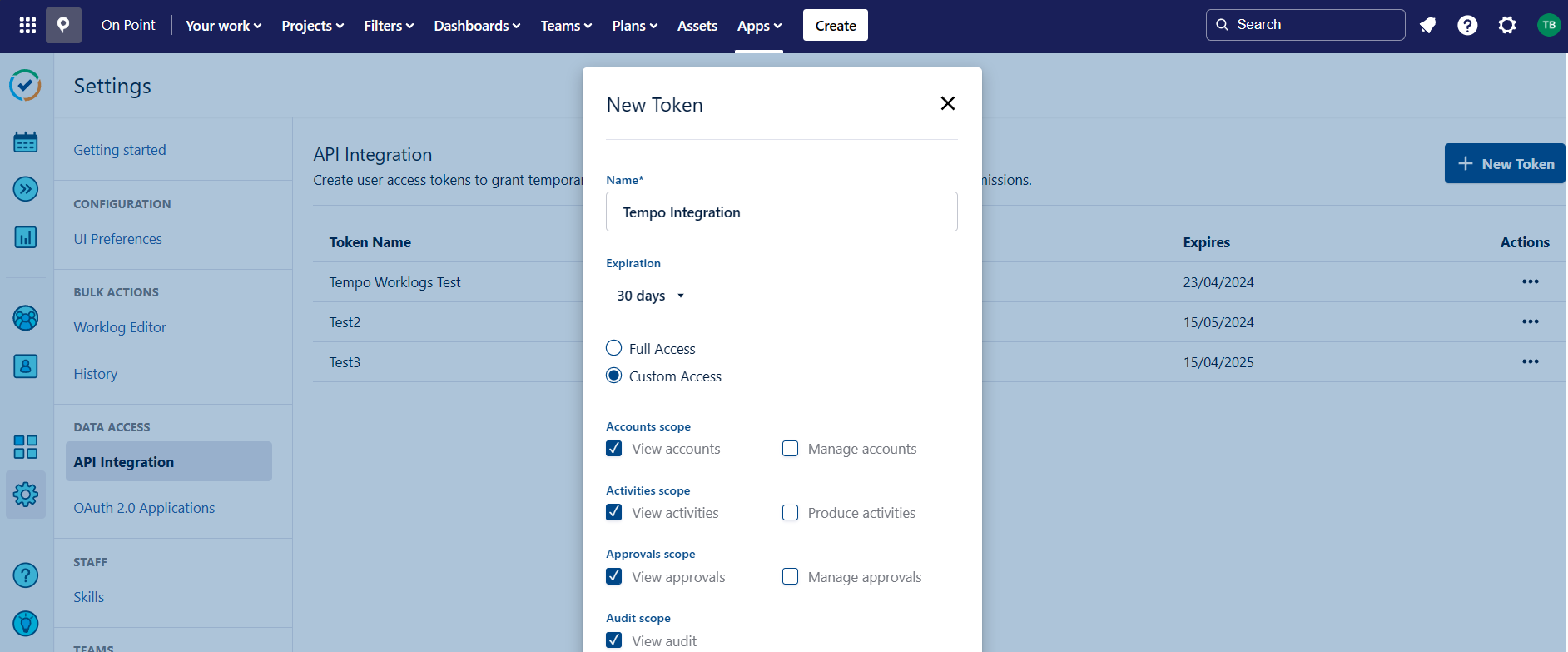Click the Tempo settings gear in sidebar
1568x652 pixels.
click(26, 495)
